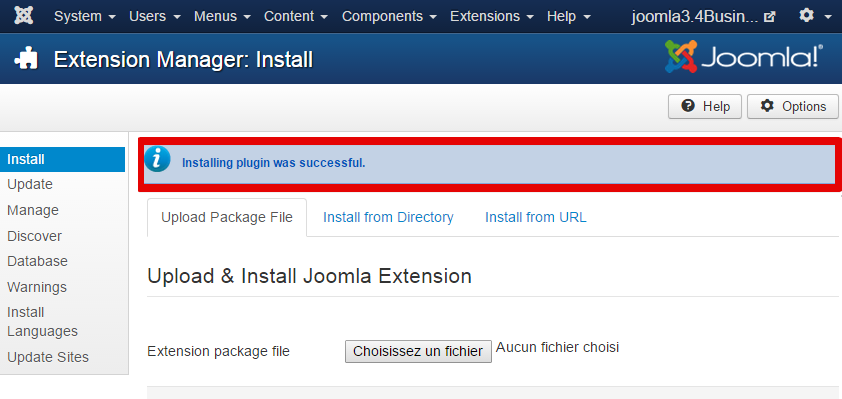The image size is (842, 399).
Task: Click the external link icon beside site name
Action: pos(770,17)
